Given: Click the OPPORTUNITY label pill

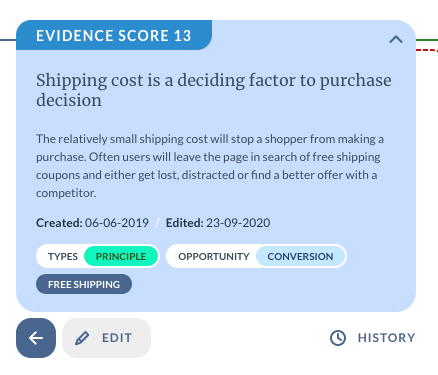Looking at the screenshot, I should 214,256.
